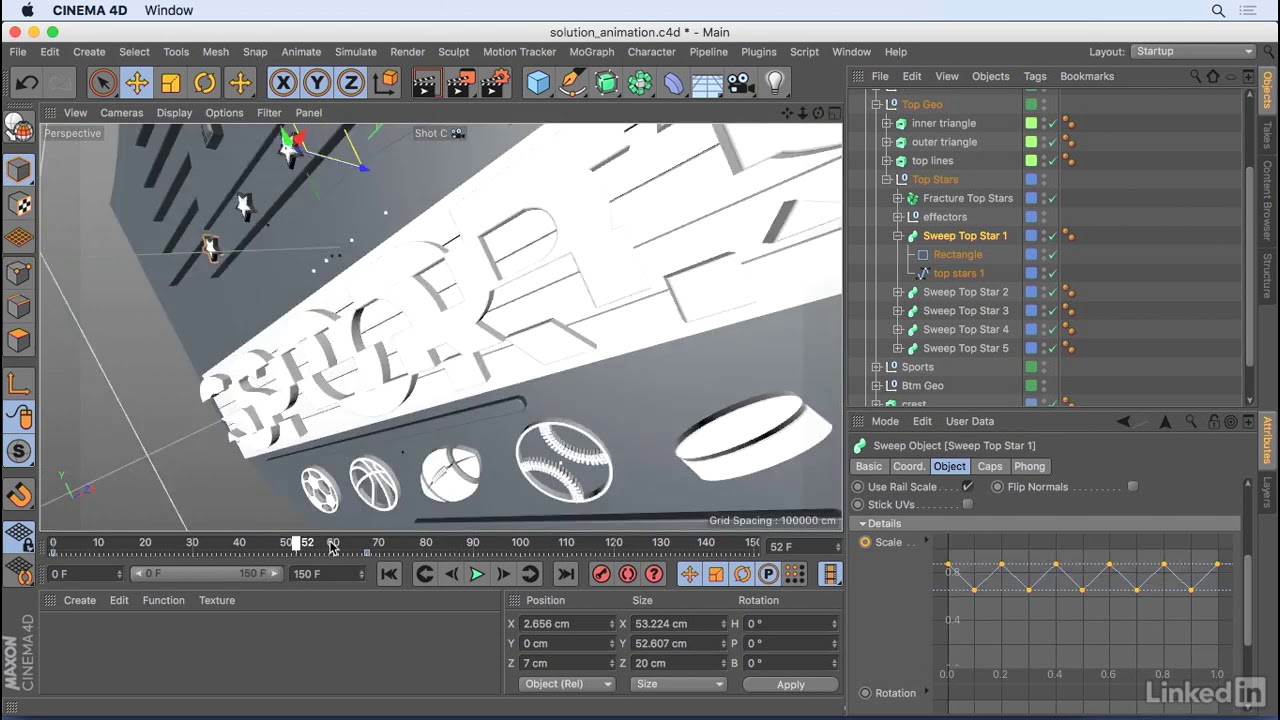Switch to Model mode in left palette
The width and height of the screenshot is (1280, 720).
[19, 169]
